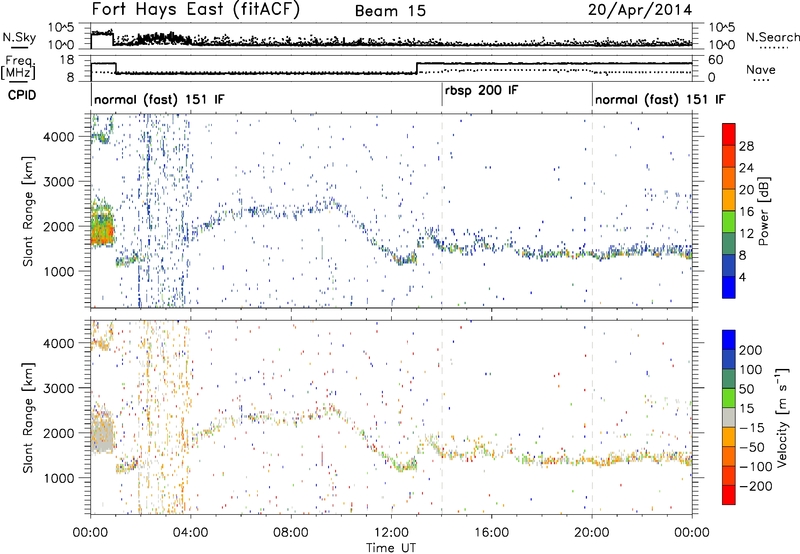Click the 'Nave' legend label

click(x=760, y=69)
